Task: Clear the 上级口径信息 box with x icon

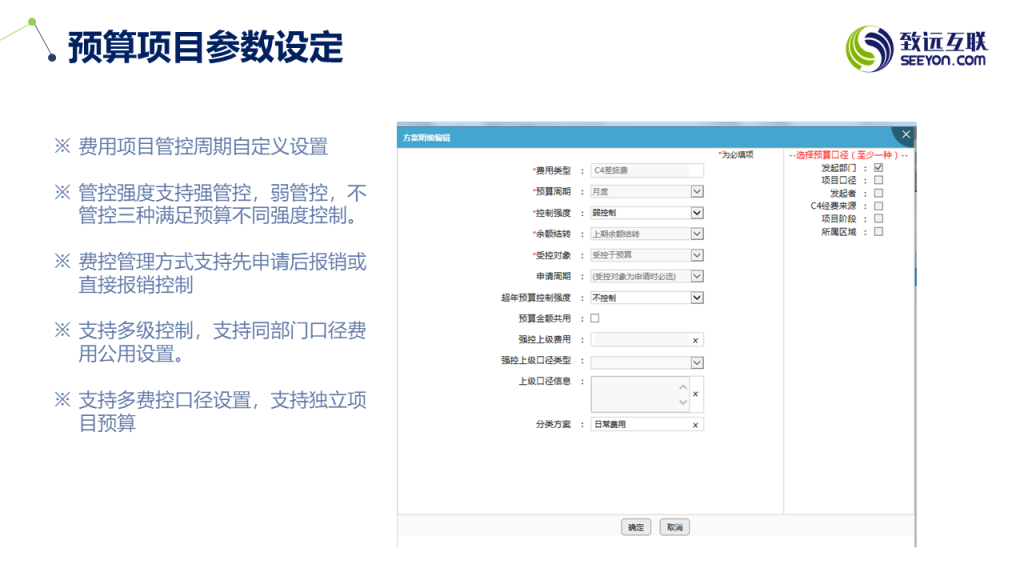Action: (695, 394)
